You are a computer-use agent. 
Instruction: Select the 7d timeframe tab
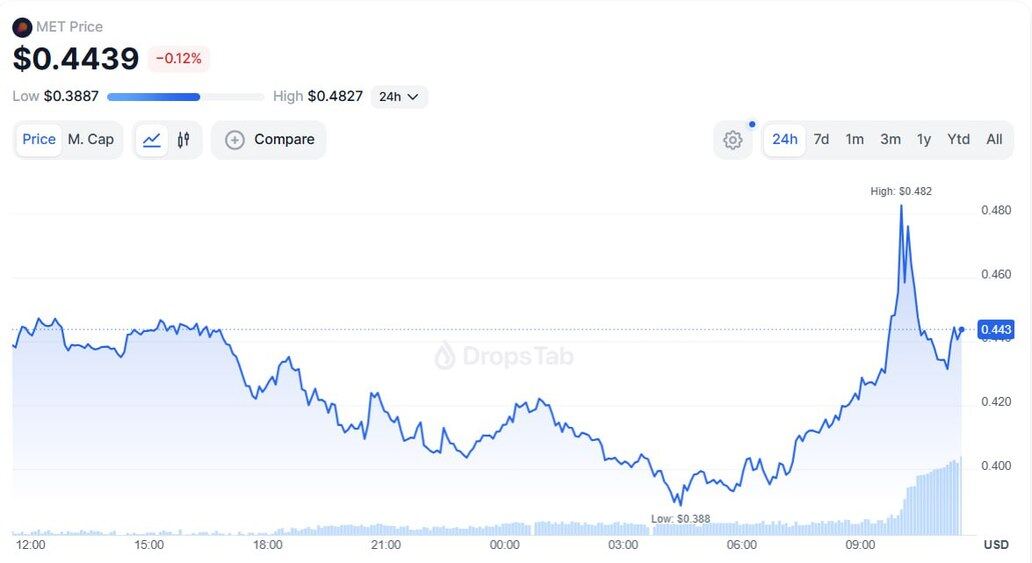click(821, 140)
